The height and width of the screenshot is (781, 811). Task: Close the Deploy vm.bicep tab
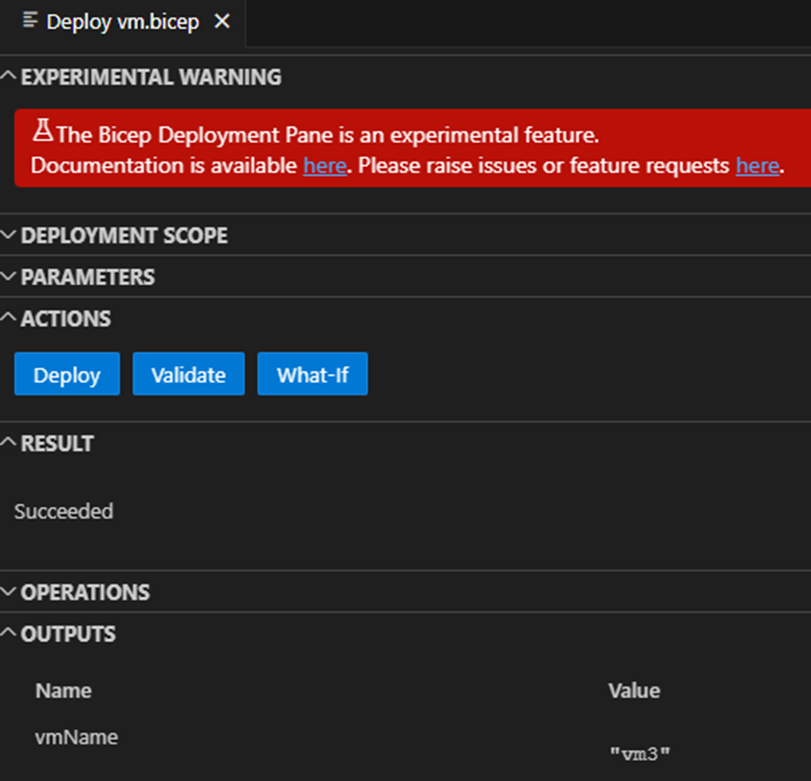(x=222, y=21)
